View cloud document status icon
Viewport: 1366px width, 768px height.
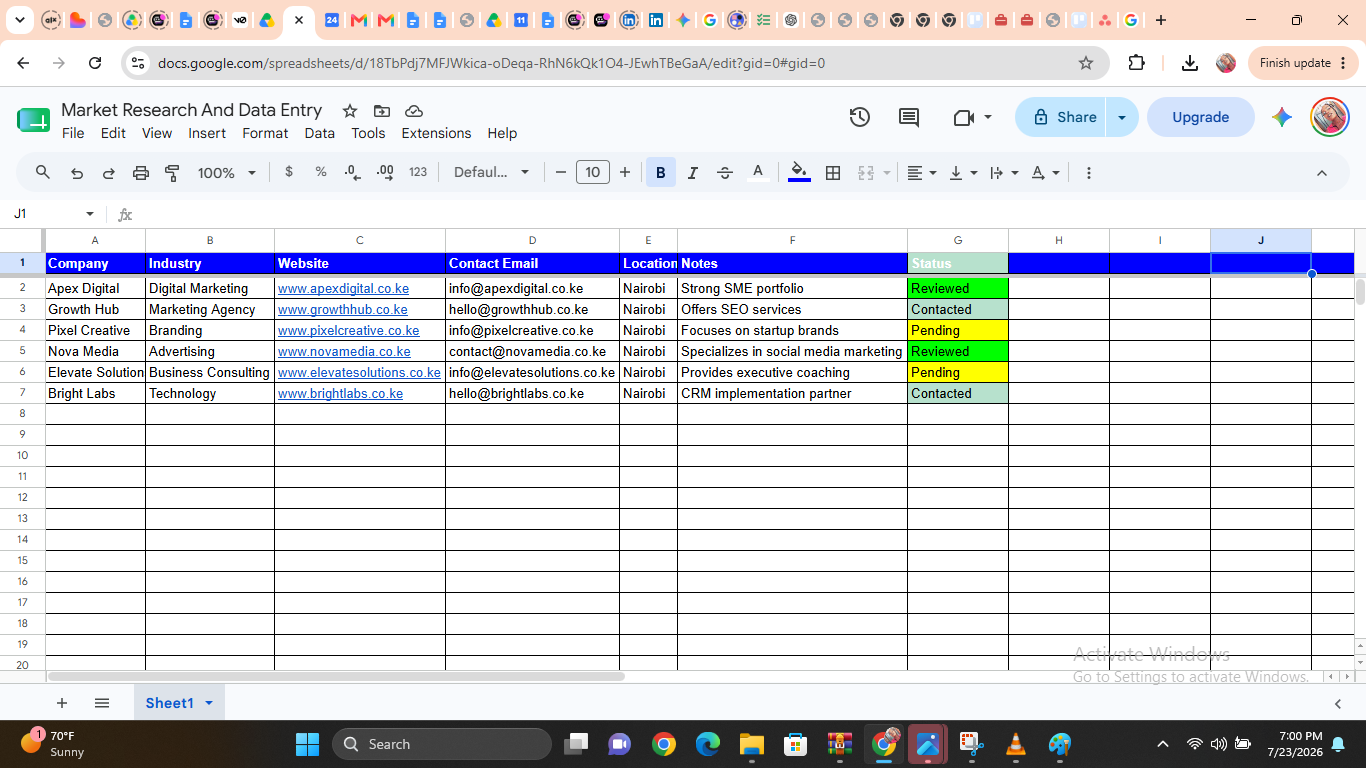point(414,111)
